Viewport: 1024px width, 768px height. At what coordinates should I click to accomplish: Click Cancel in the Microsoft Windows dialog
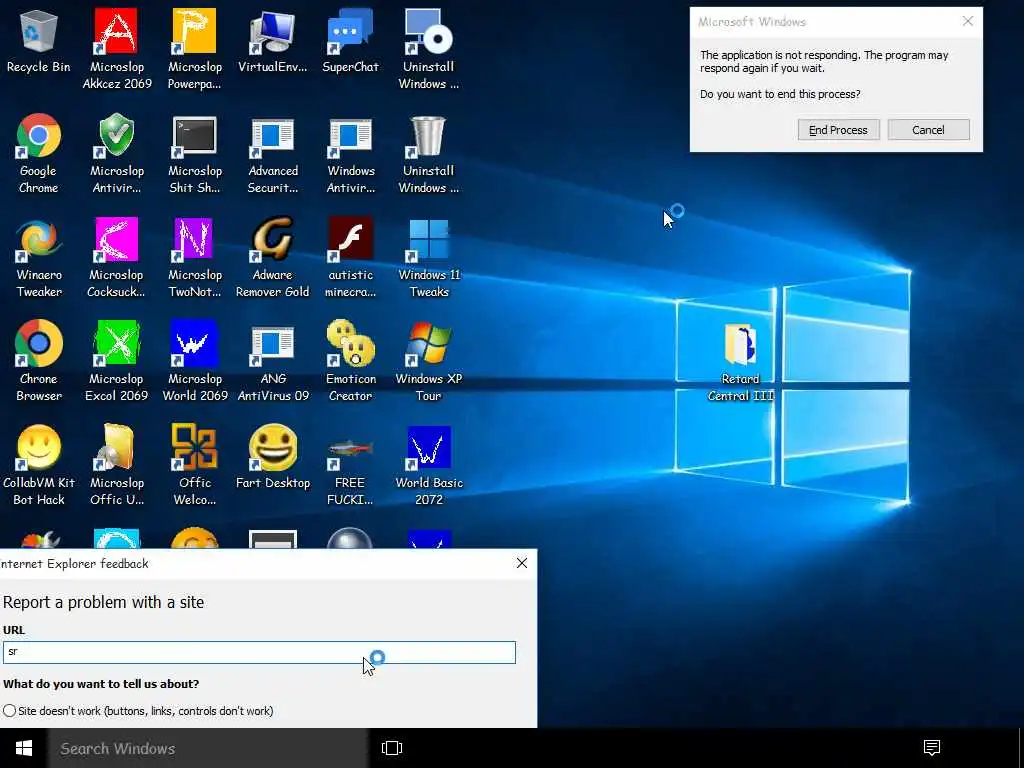928,130
